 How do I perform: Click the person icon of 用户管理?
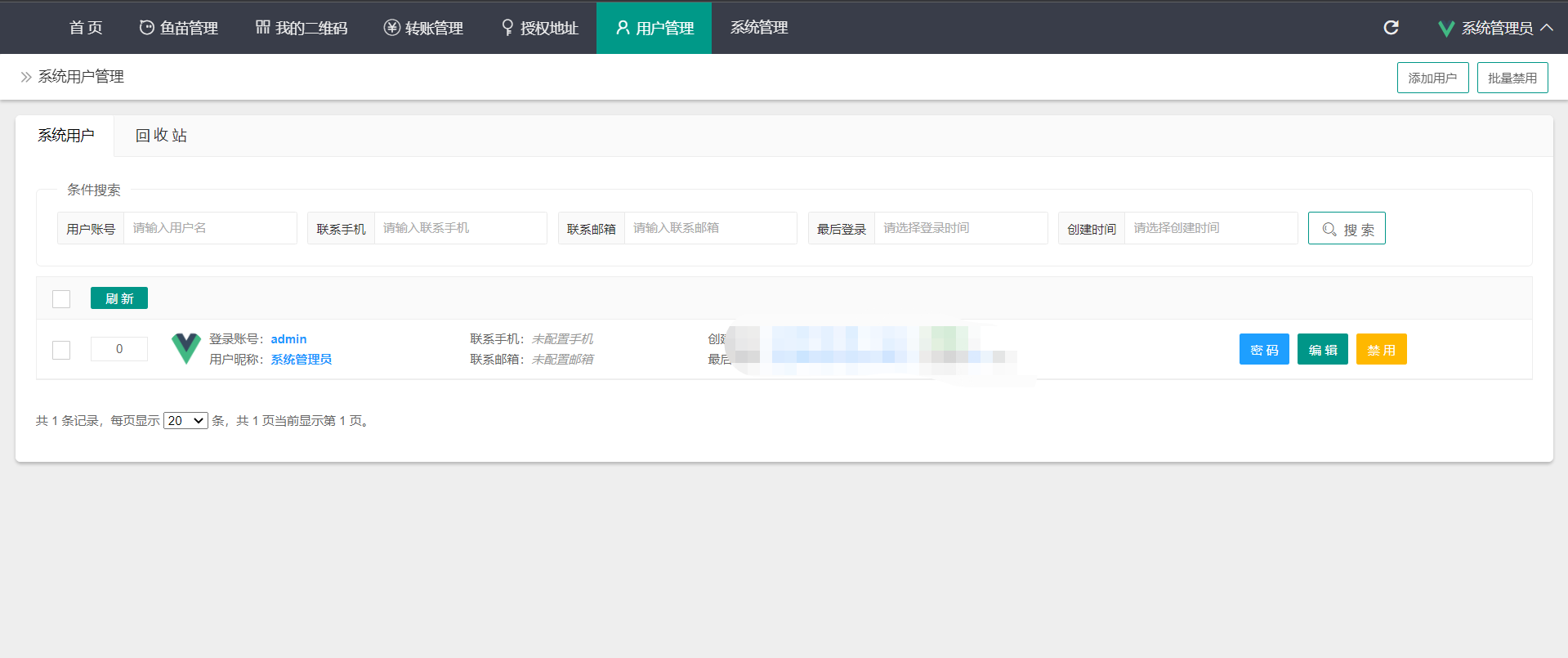coord(623,28)
